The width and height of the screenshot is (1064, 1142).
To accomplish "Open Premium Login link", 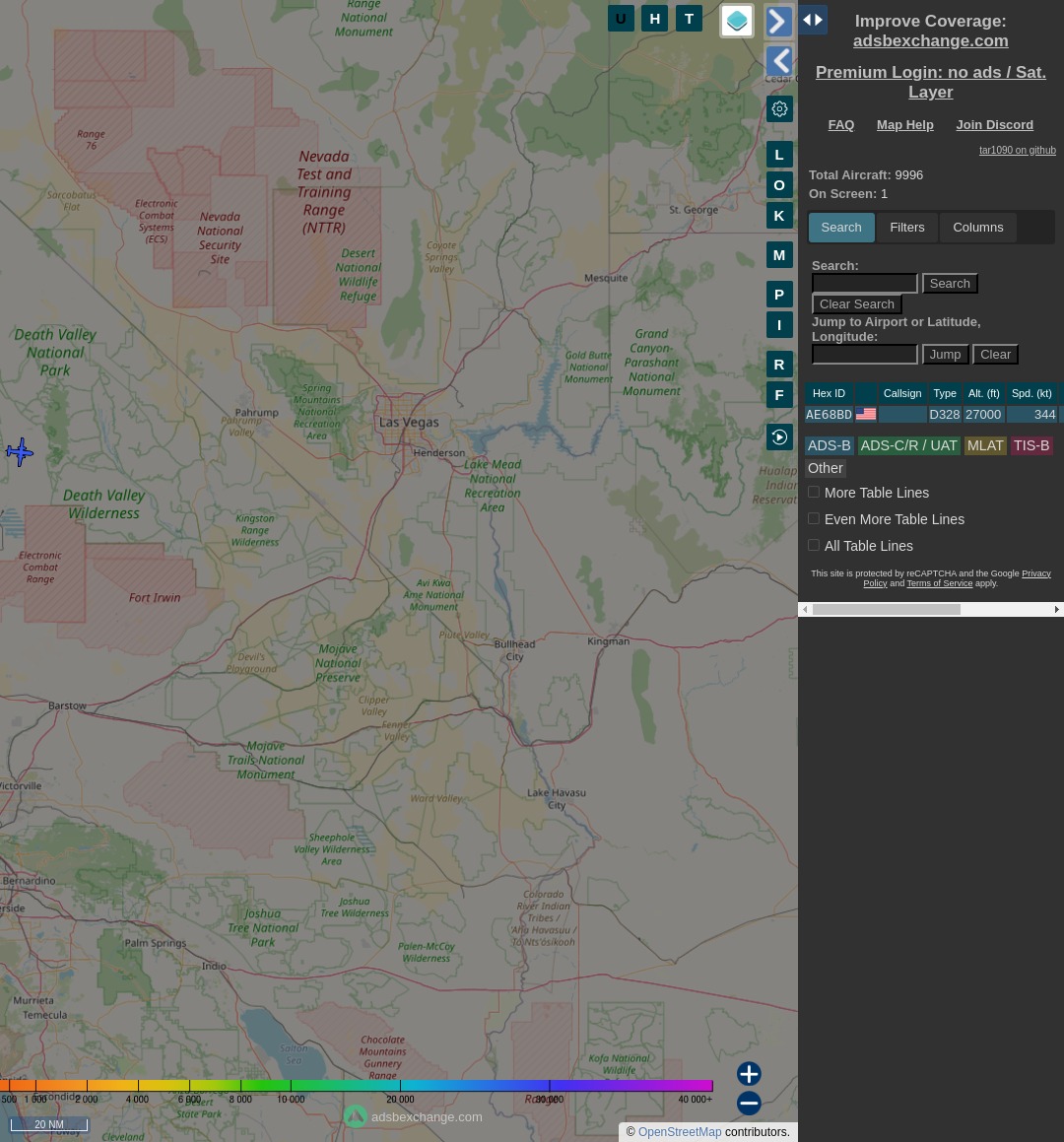I will pos(931,82).
